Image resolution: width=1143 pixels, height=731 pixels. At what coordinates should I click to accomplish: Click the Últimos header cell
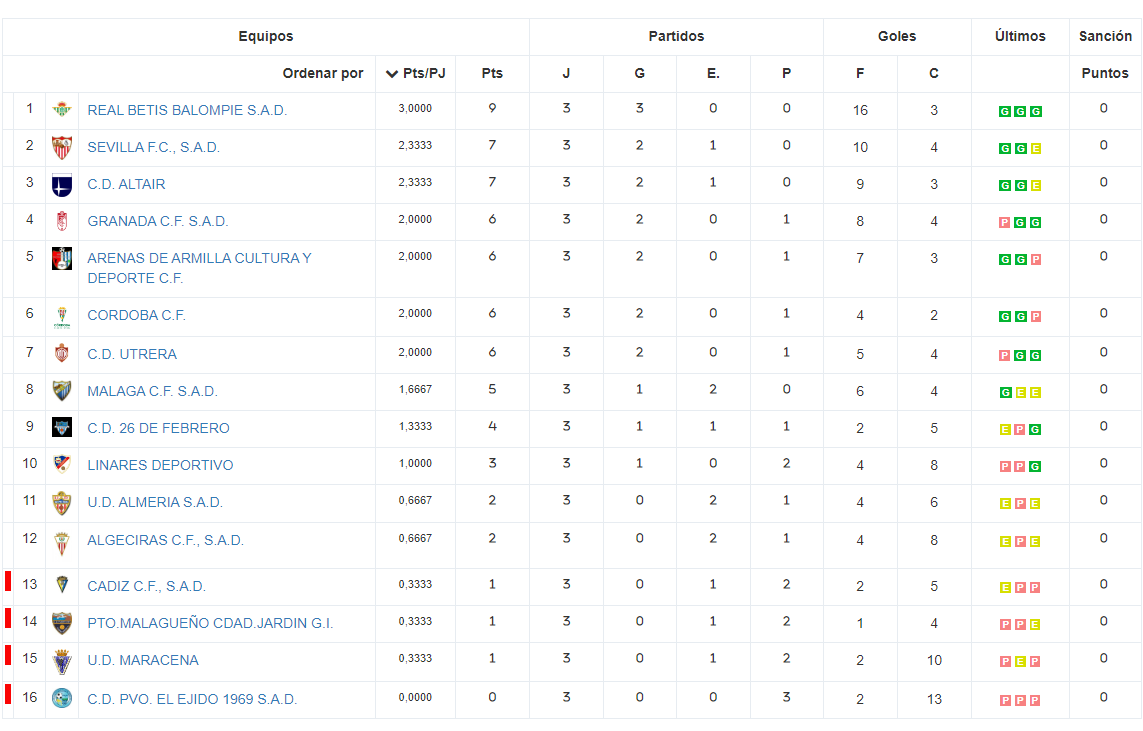(1020, 36)
